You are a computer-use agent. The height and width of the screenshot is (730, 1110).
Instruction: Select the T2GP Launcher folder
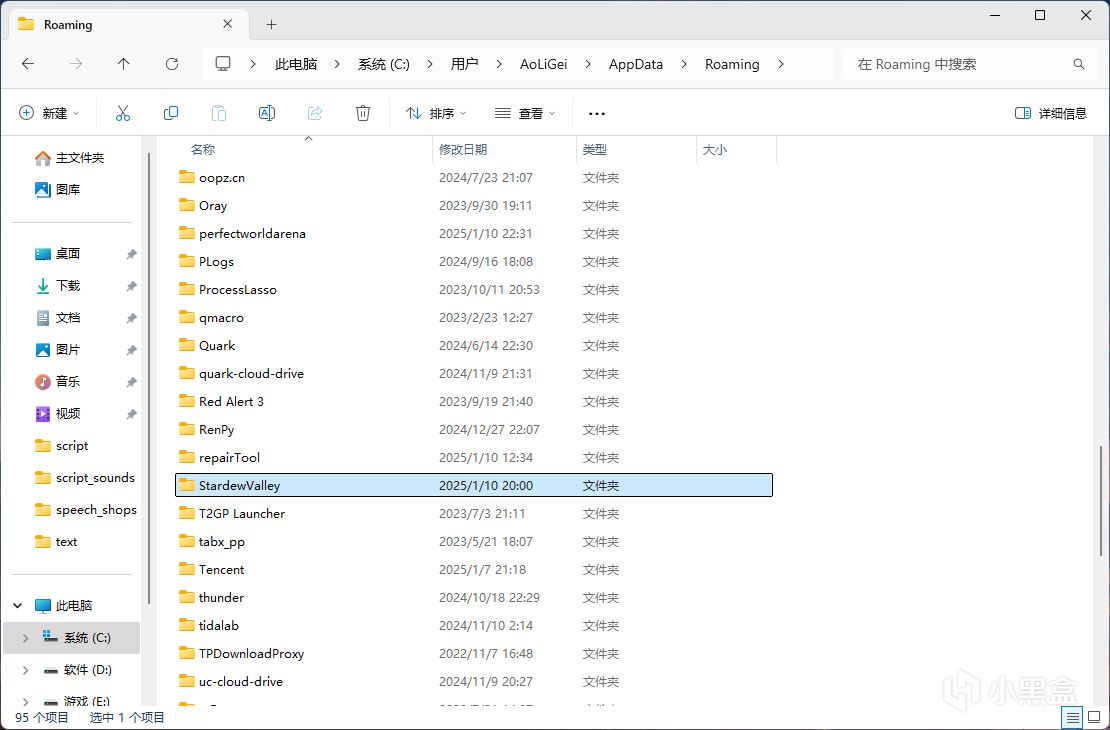(x=474, y=513)
